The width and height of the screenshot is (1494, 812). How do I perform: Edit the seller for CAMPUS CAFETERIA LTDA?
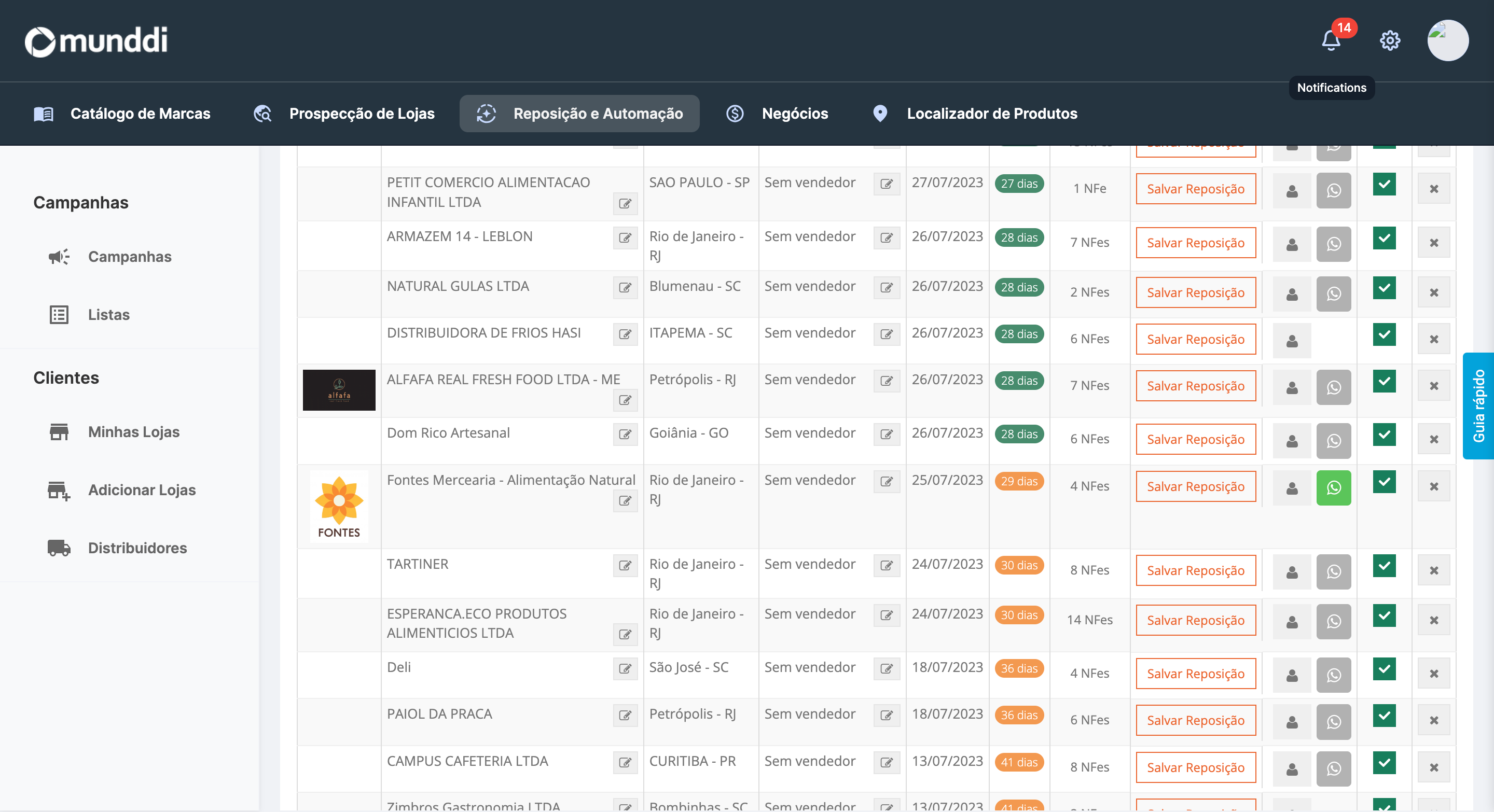click(x=886, y=762)
